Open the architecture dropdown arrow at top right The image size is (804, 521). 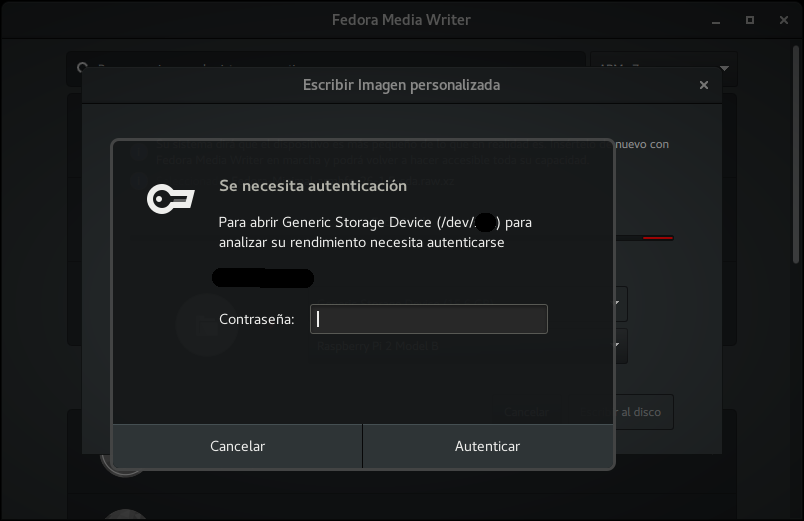click(724, 68)
